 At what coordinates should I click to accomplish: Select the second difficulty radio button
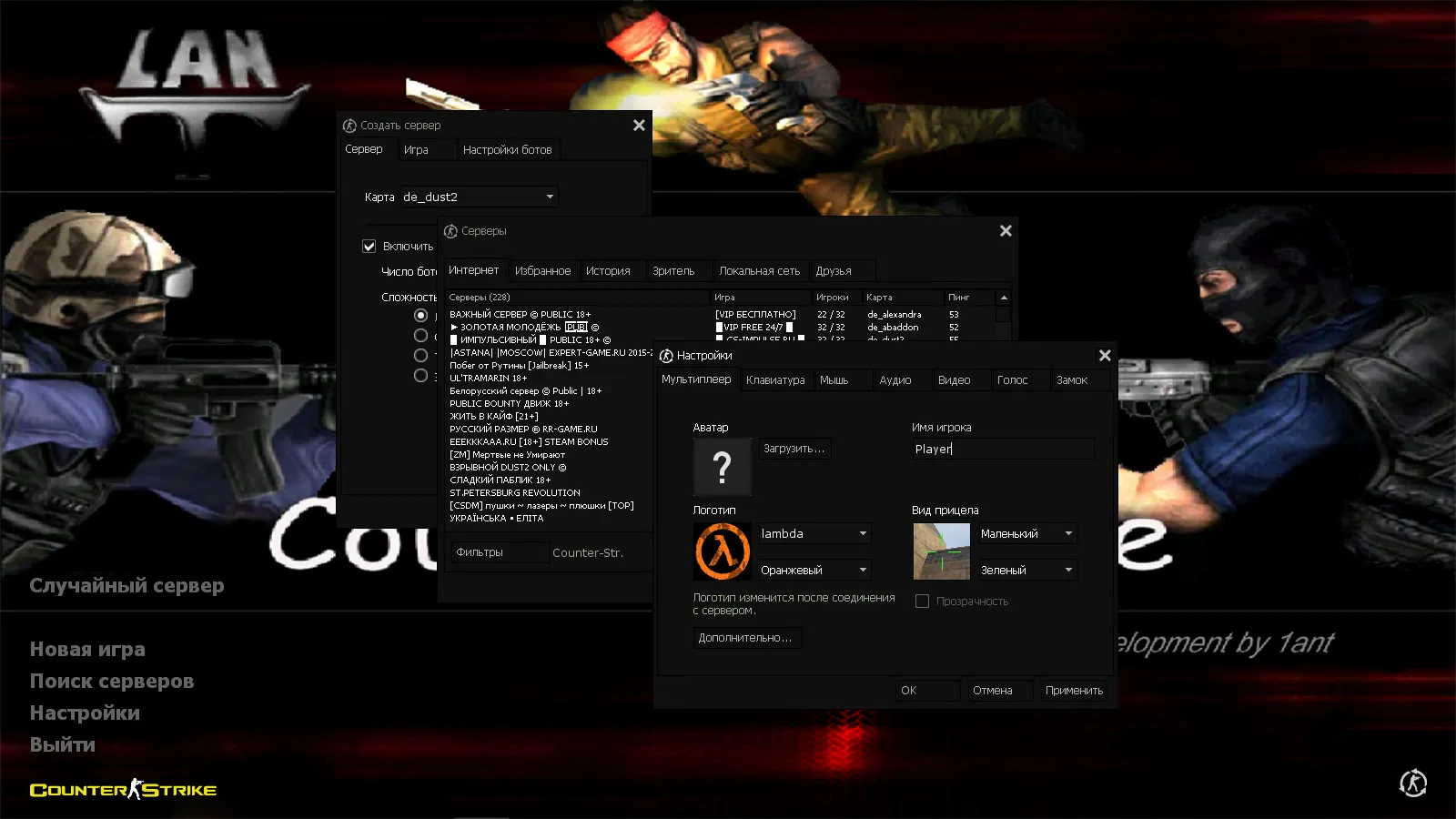[x=420, y=336]
